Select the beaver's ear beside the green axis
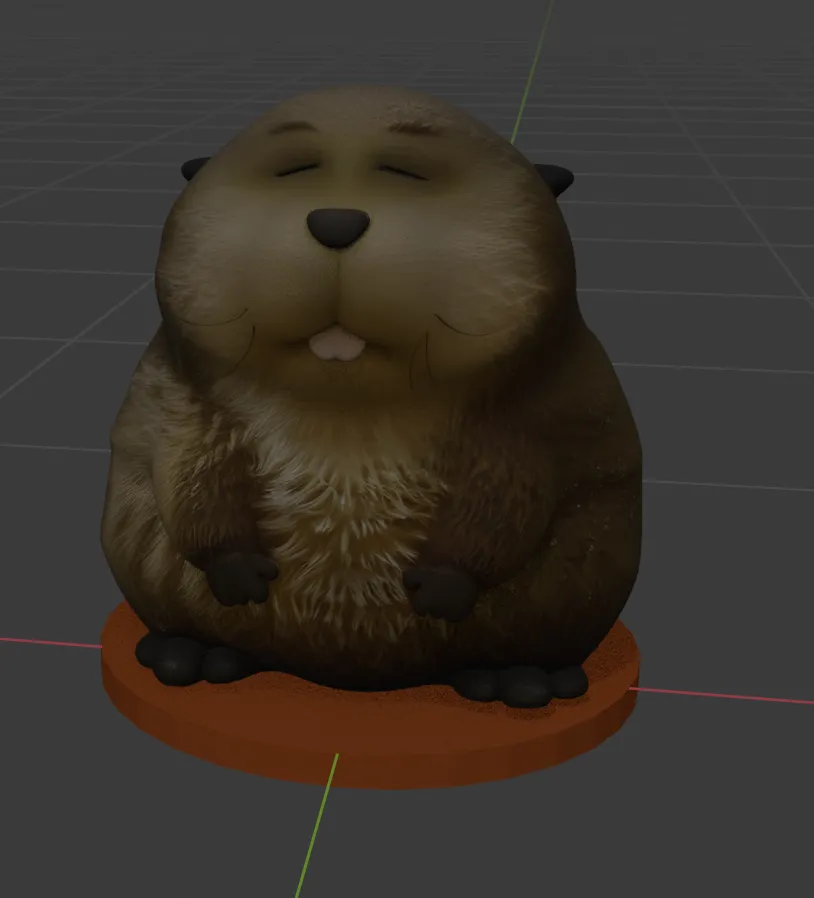814x898 pixels. (x=555, y=178)
